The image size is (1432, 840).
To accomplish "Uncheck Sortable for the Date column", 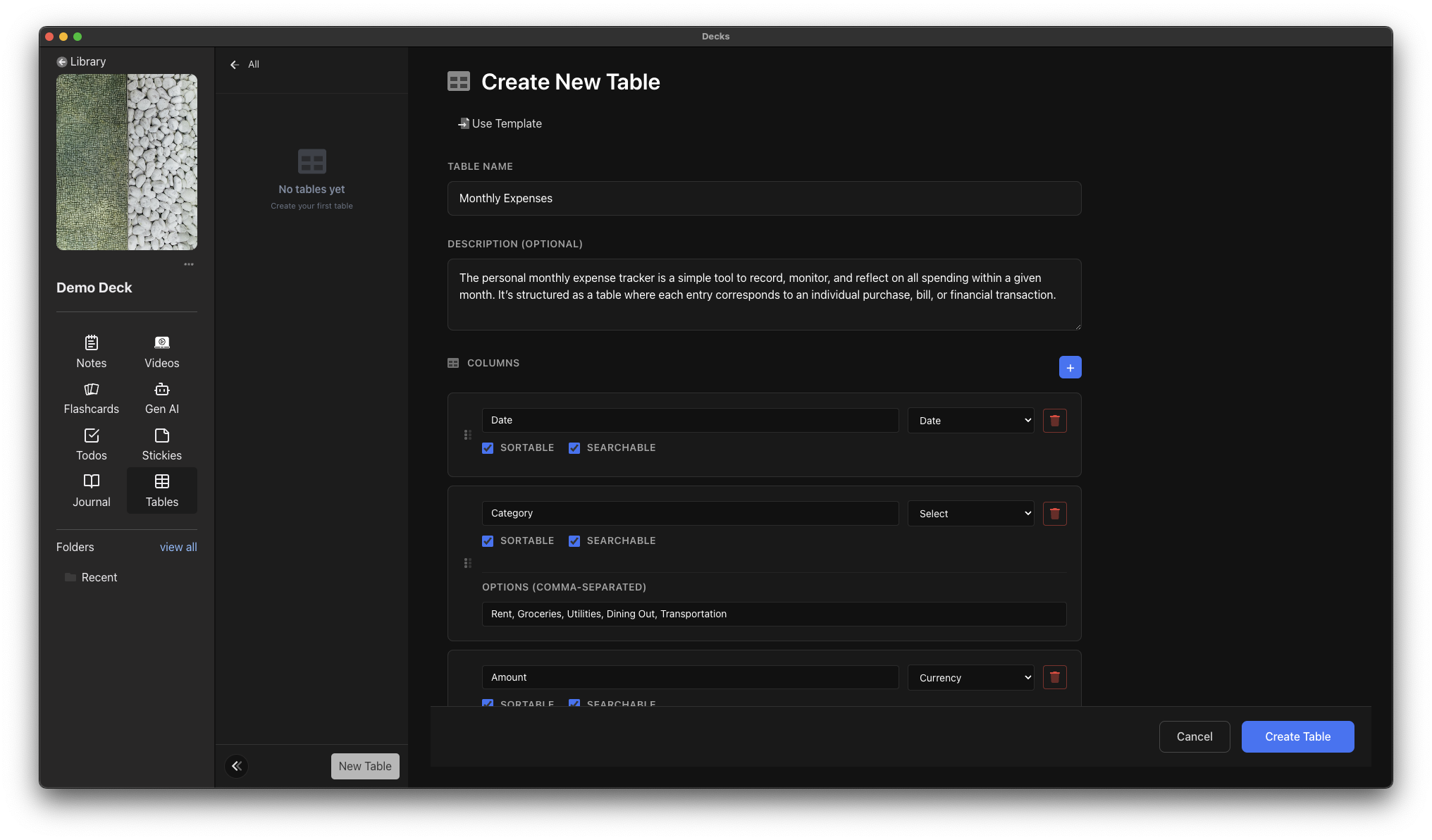I will pos(488,448).
